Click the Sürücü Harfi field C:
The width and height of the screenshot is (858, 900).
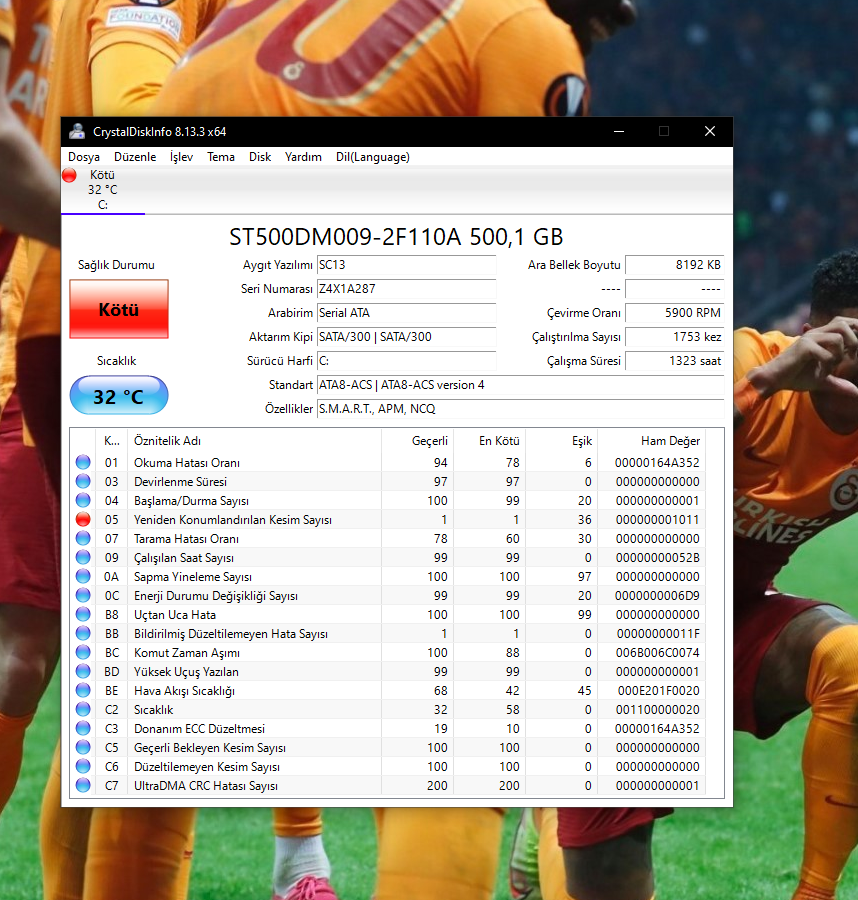coord(406,361)
